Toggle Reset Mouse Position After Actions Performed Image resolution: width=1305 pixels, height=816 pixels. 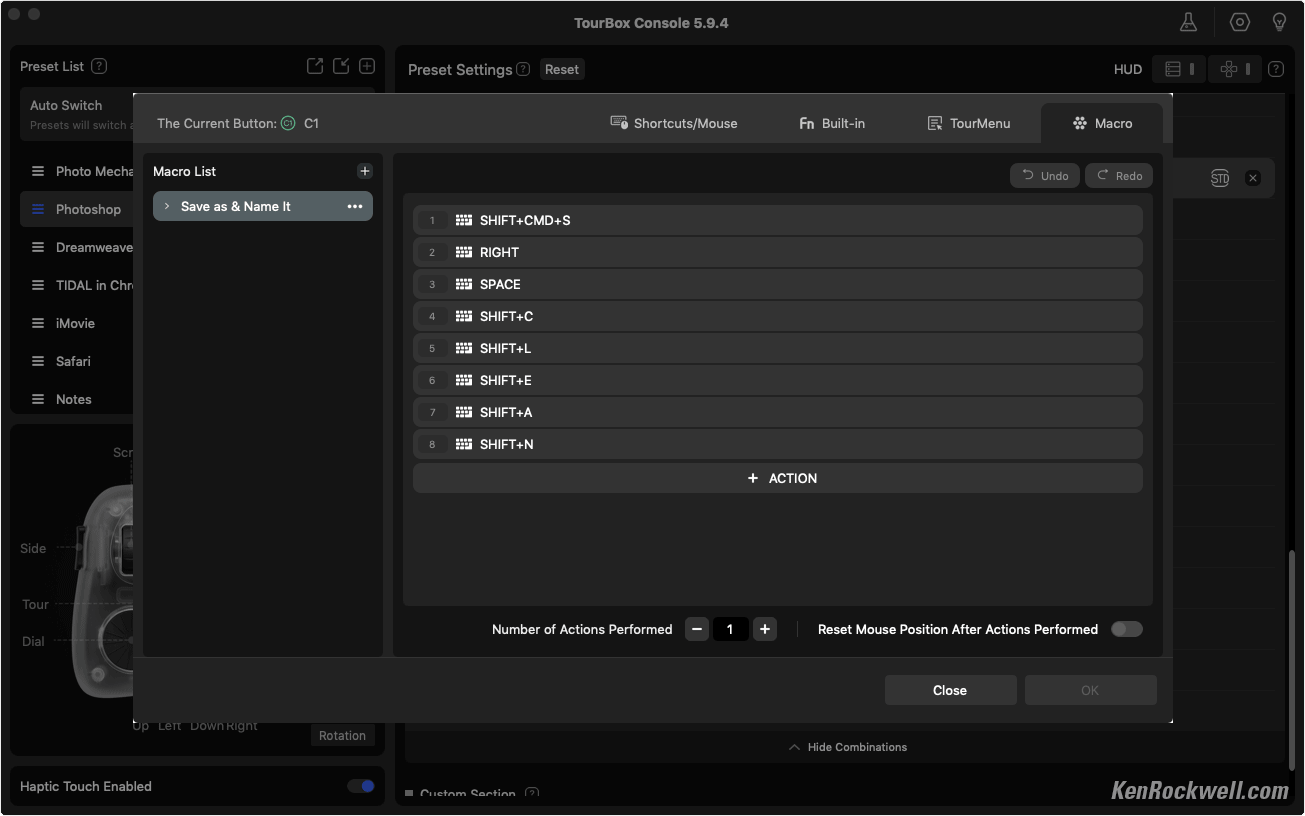(1126, 629)
